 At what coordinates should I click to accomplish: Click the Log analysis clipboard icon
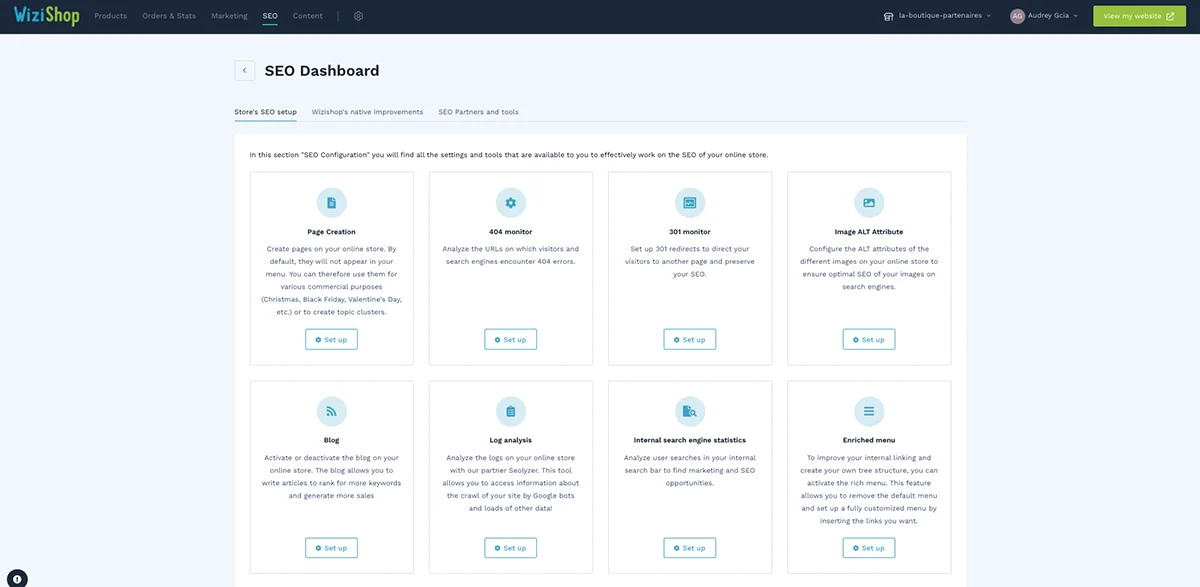(x=510, y=411)
